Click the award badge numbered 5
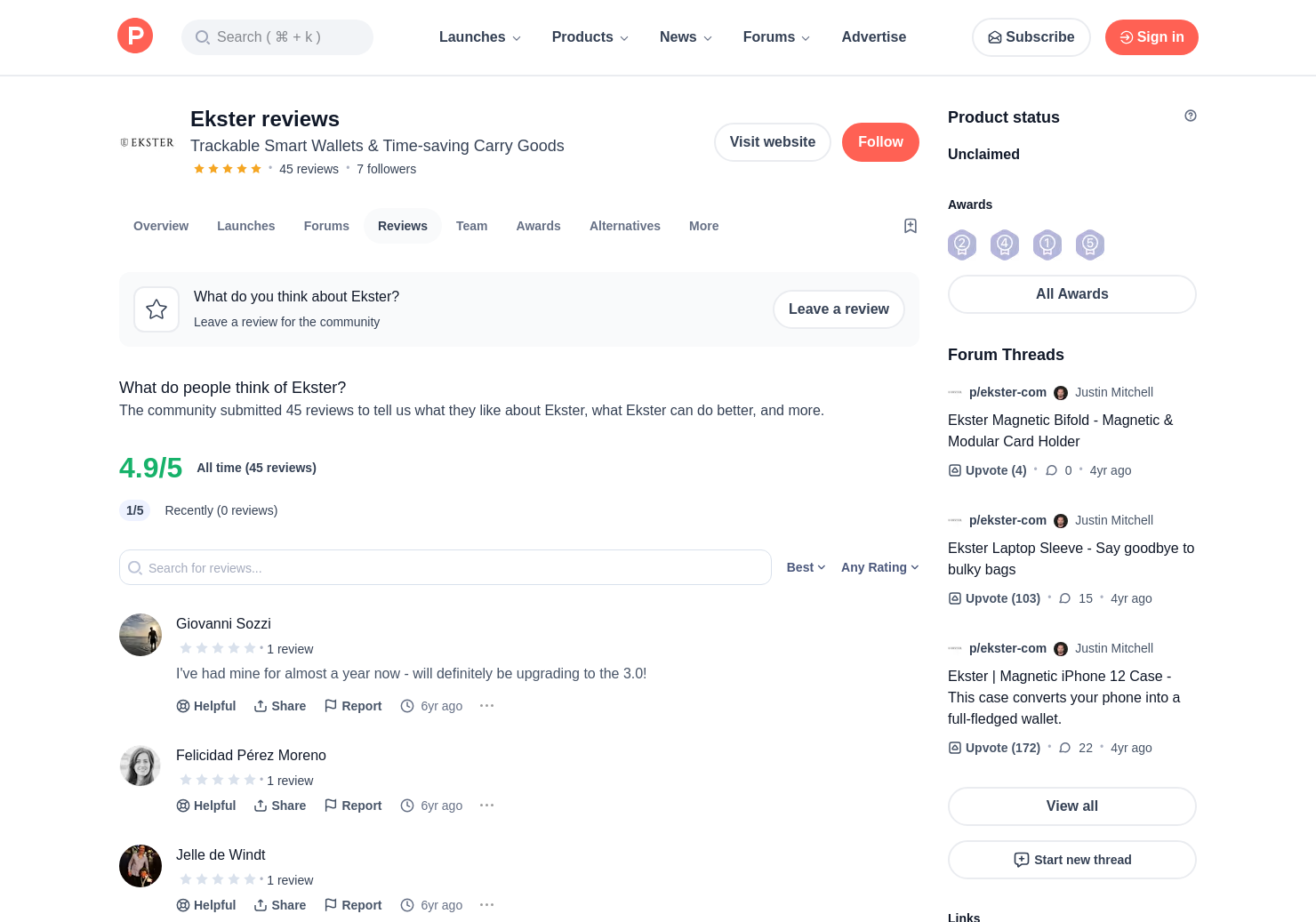Screen dimensions: 1316x922 pos(1090,245)
